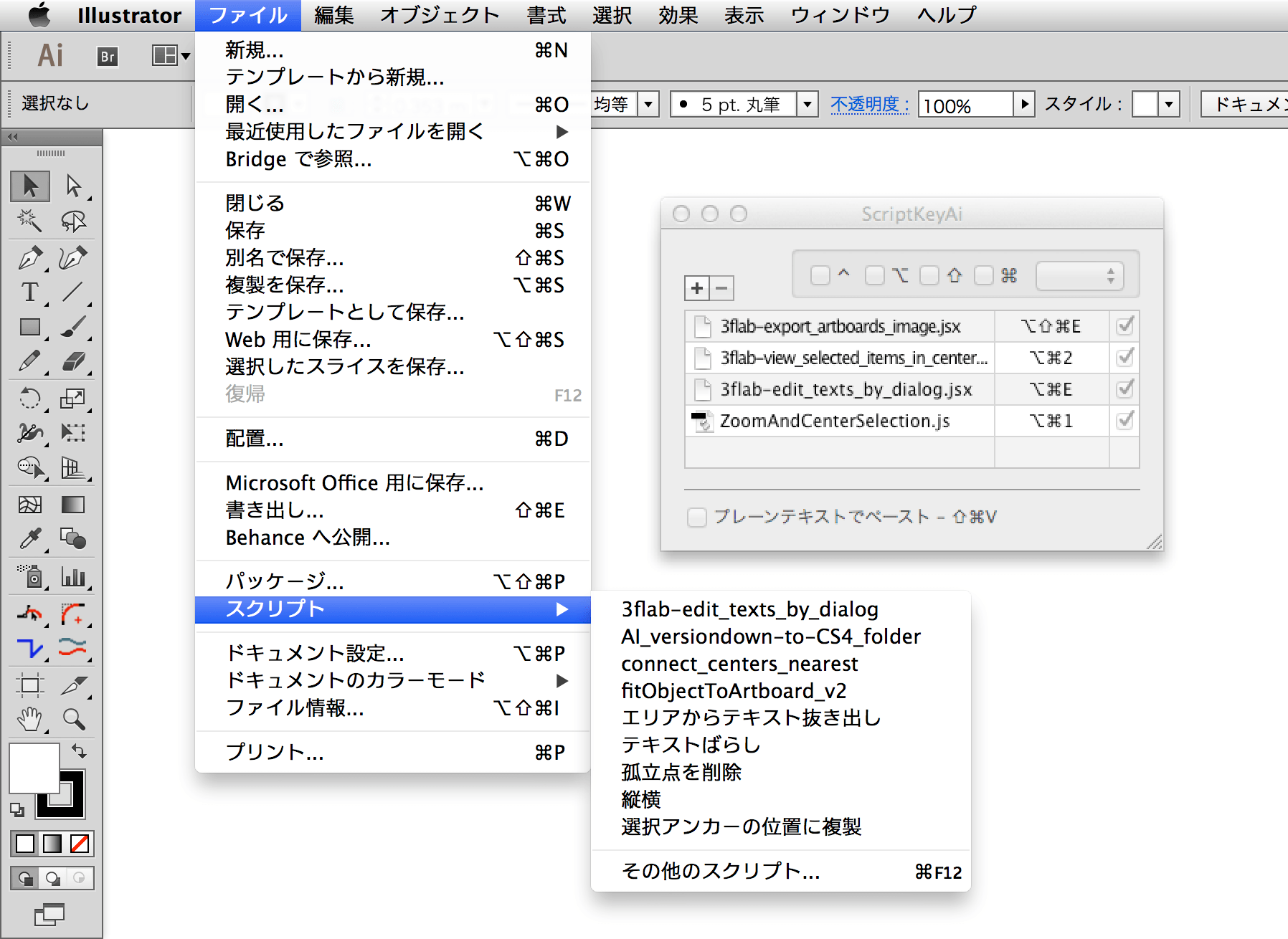Image resolution: width=1288 pixels, height=939 pixels.
Task: Toggle the Command modifier checkbox in ScriptKeyAi
Action: click(984, 275)
